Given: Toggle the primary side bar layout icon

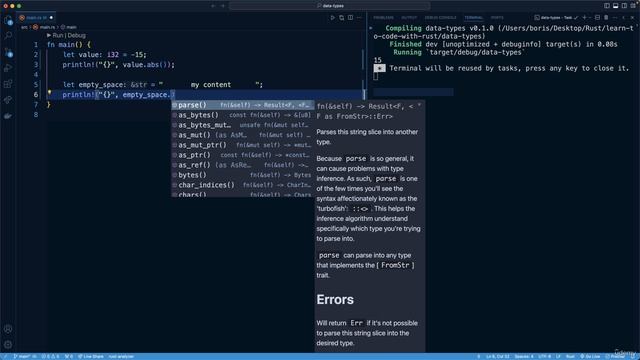Looking at the screenshot, I should click(x=607, y=6).
